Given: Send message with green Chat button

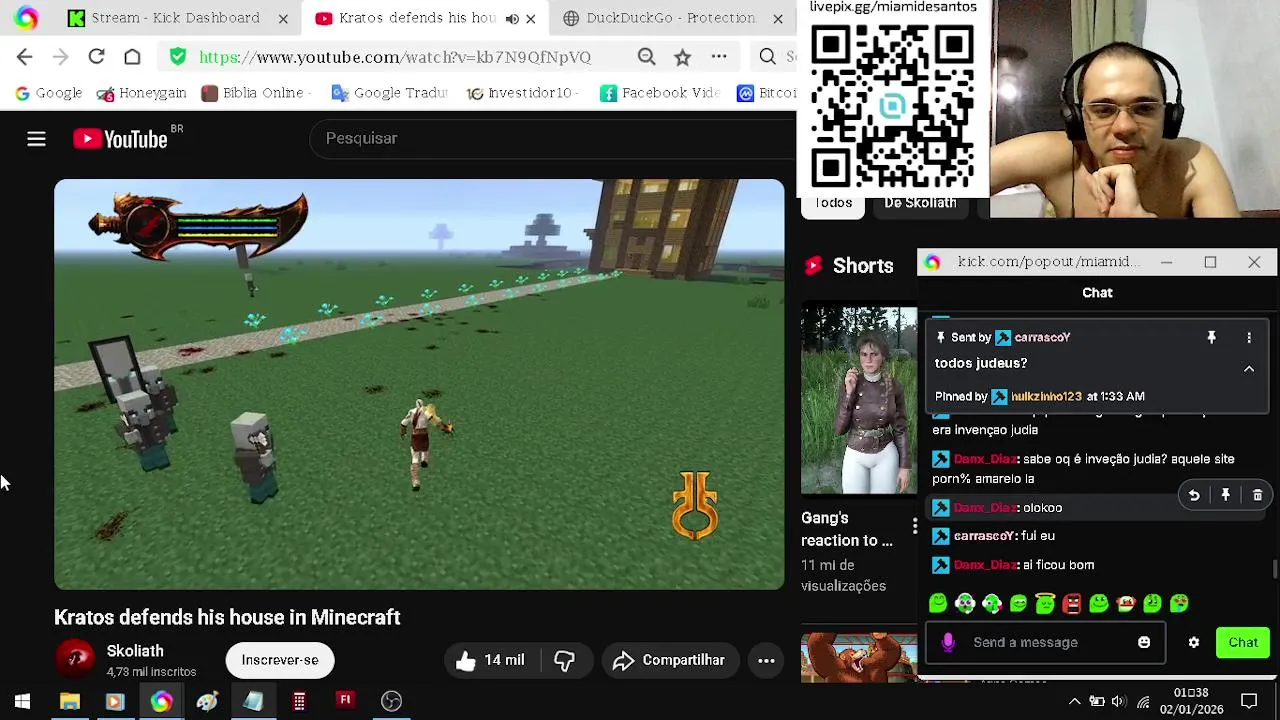Looking at the screenshot, I should (x=1243, y=642).
